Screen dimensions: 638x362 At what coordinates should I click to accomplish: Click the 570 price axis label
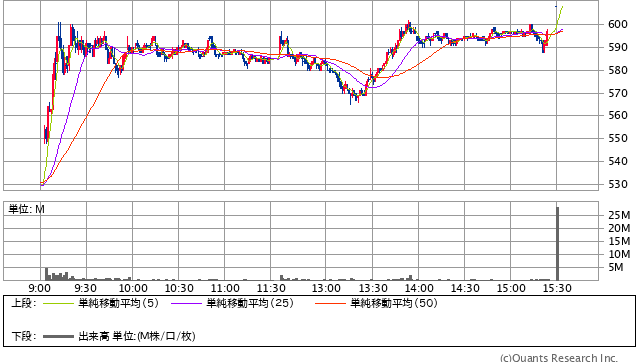[x=618, y=94]
